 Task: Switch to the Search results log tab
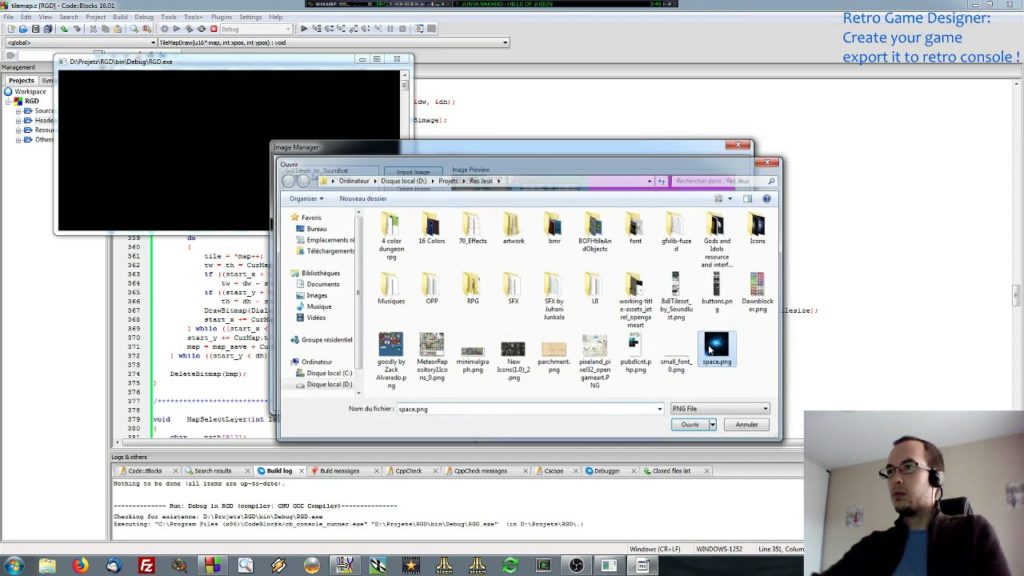213,471
